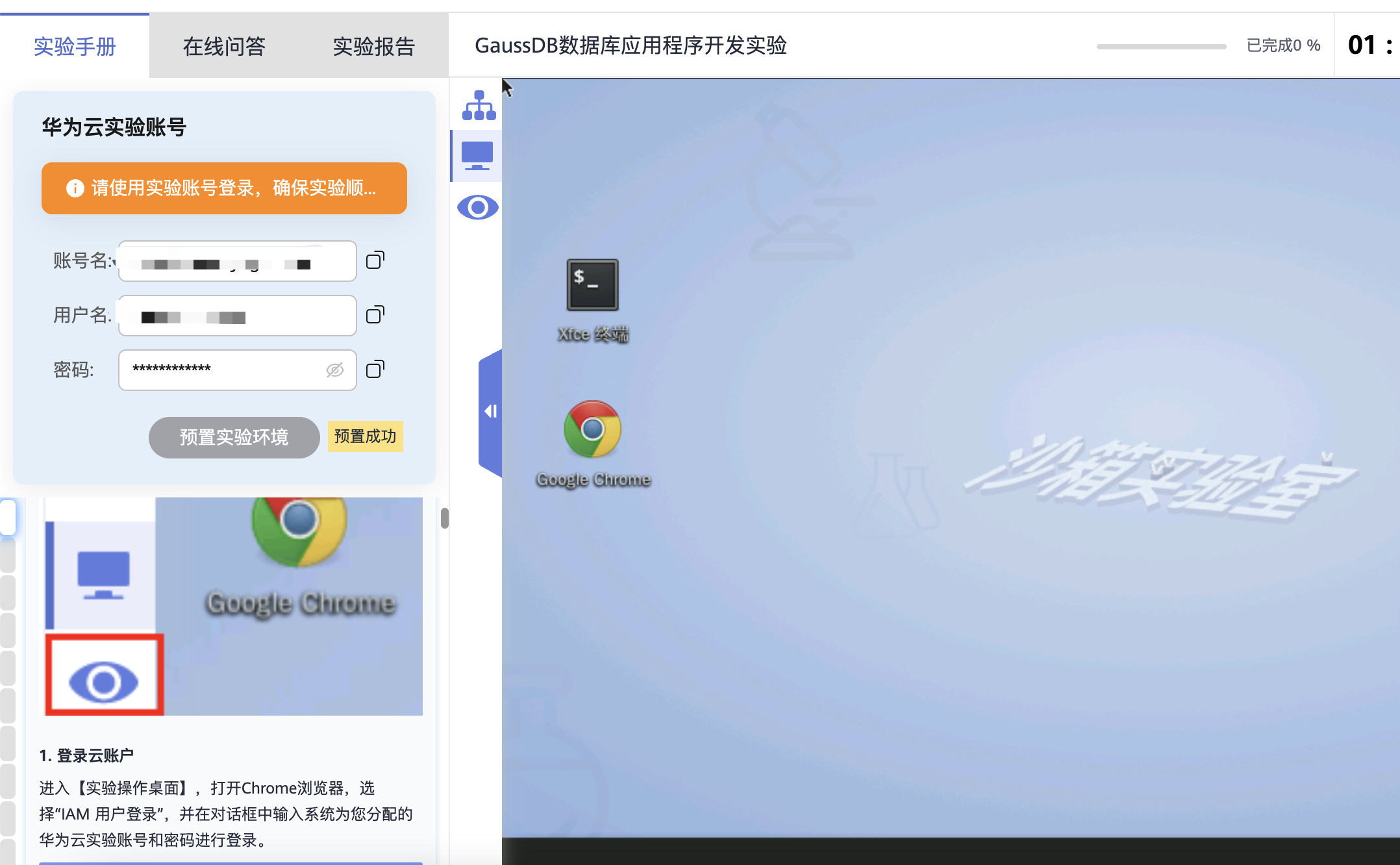Screen dimensions: 1400x865
Task: Open the Xfce terminal desktop icon
Action: tap(592, 286)
